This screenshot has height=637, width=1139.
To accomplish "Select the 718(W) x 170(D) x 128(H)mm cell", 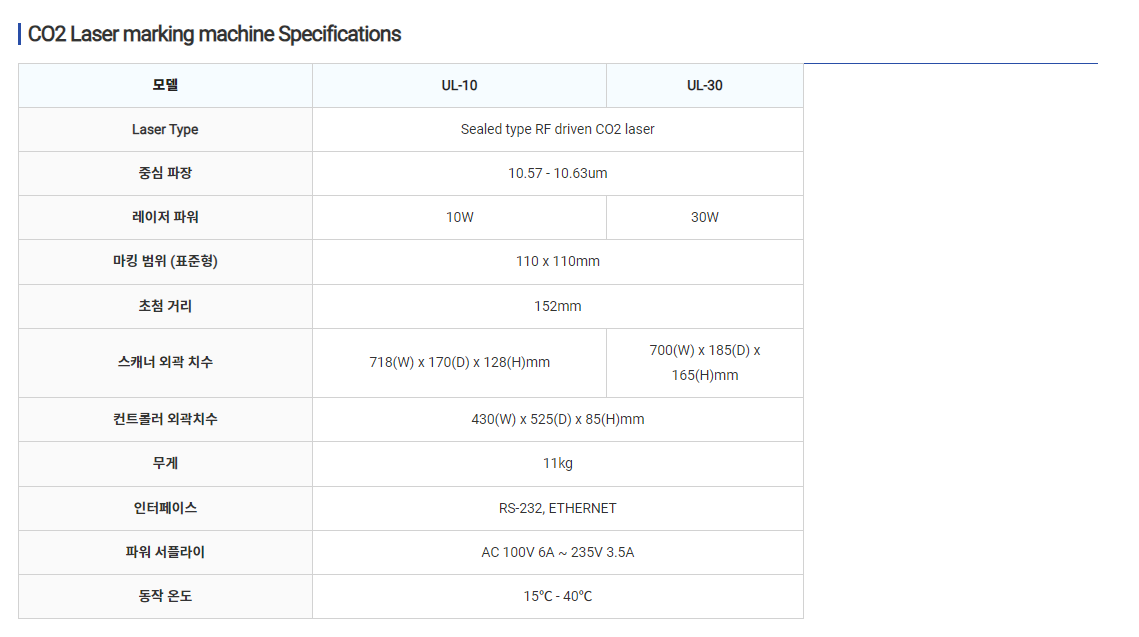I will (x=459, y=362).
